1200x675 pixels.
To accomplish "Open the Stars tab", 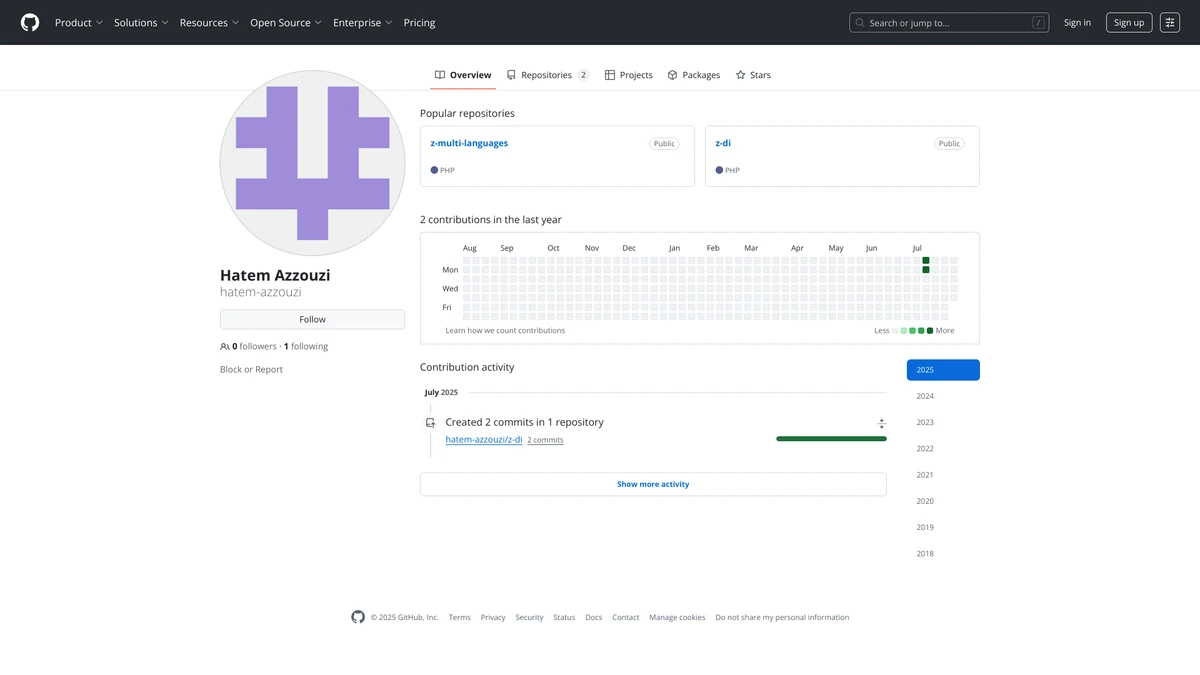I will [x=753, y=75].
